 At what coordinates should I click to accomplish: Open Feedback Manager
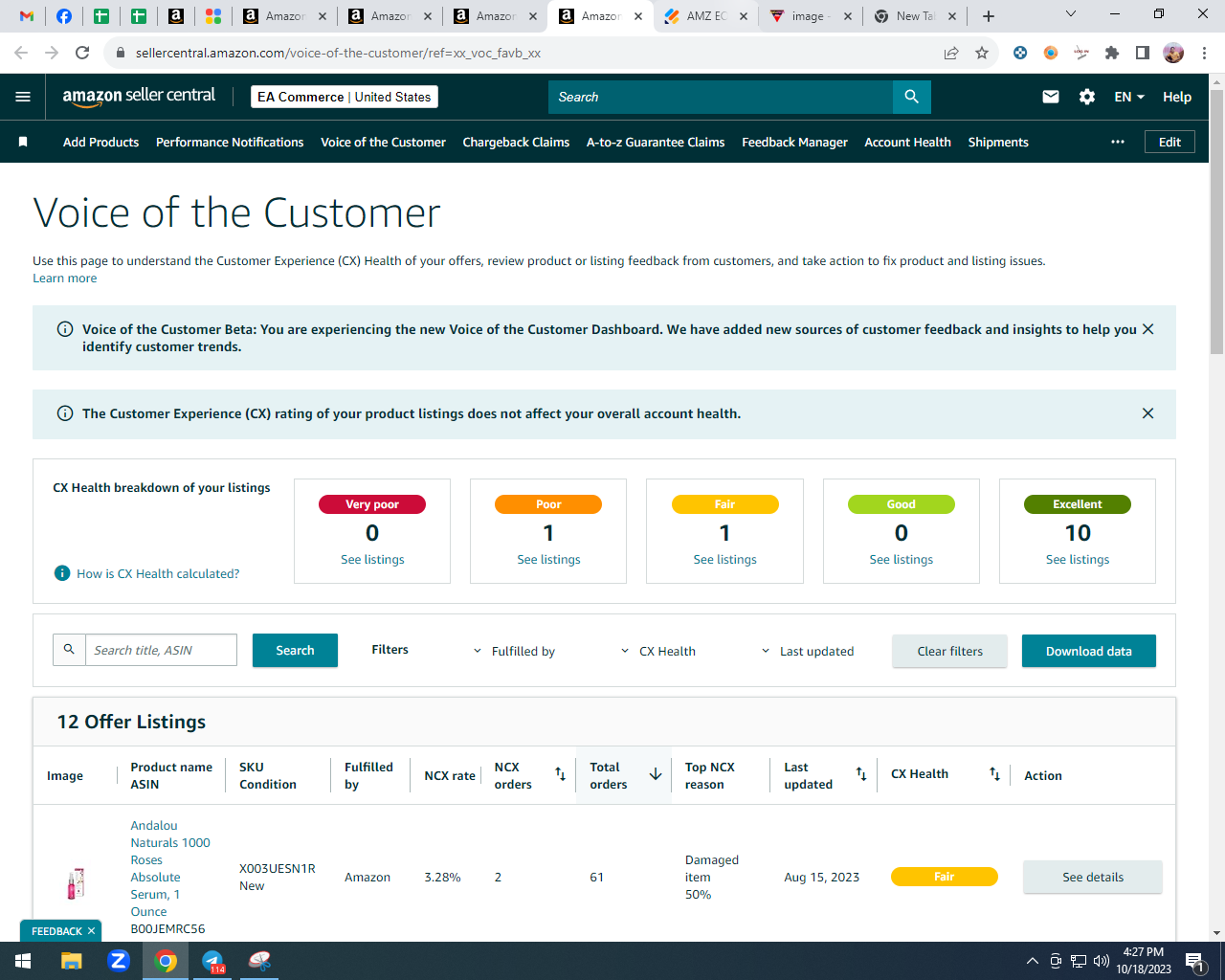coord(794,142)
